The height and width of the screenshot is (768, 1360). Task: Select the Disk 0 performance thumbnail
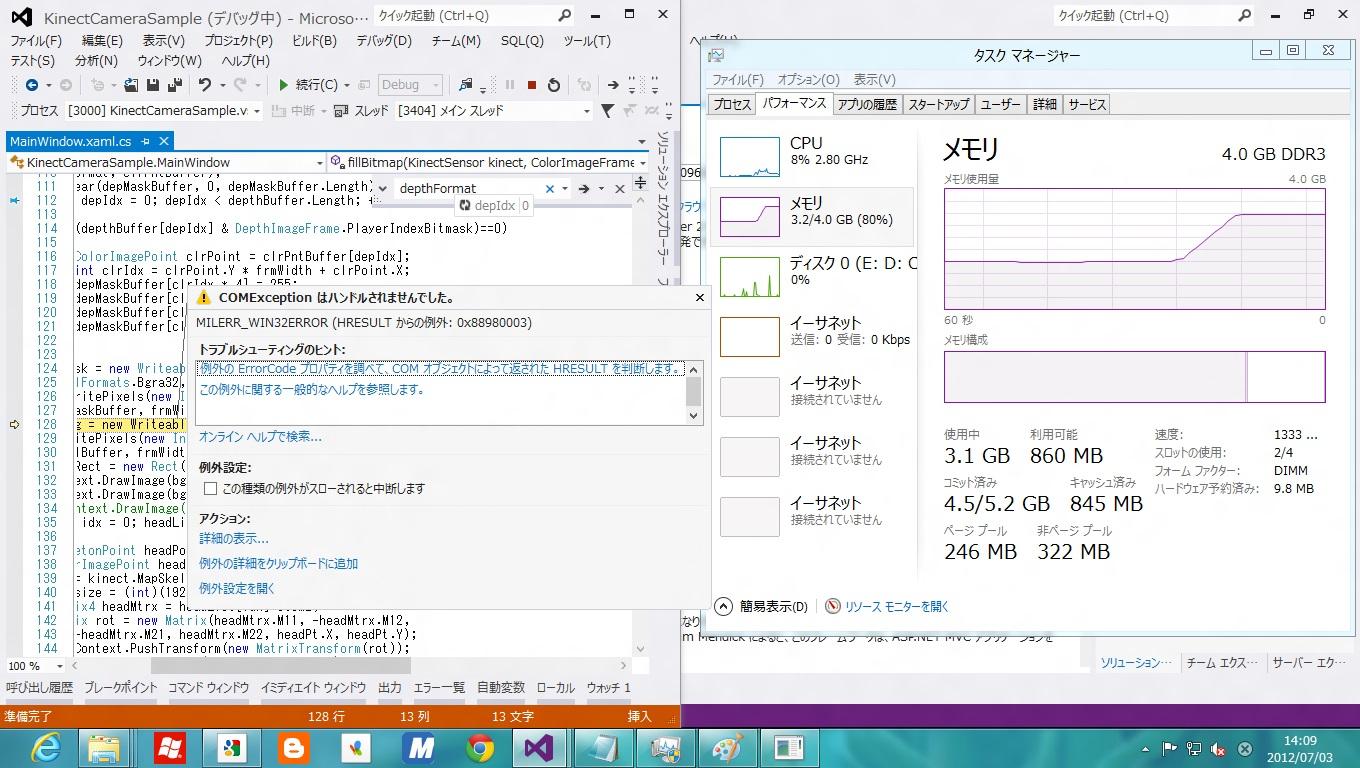[750, 277]
